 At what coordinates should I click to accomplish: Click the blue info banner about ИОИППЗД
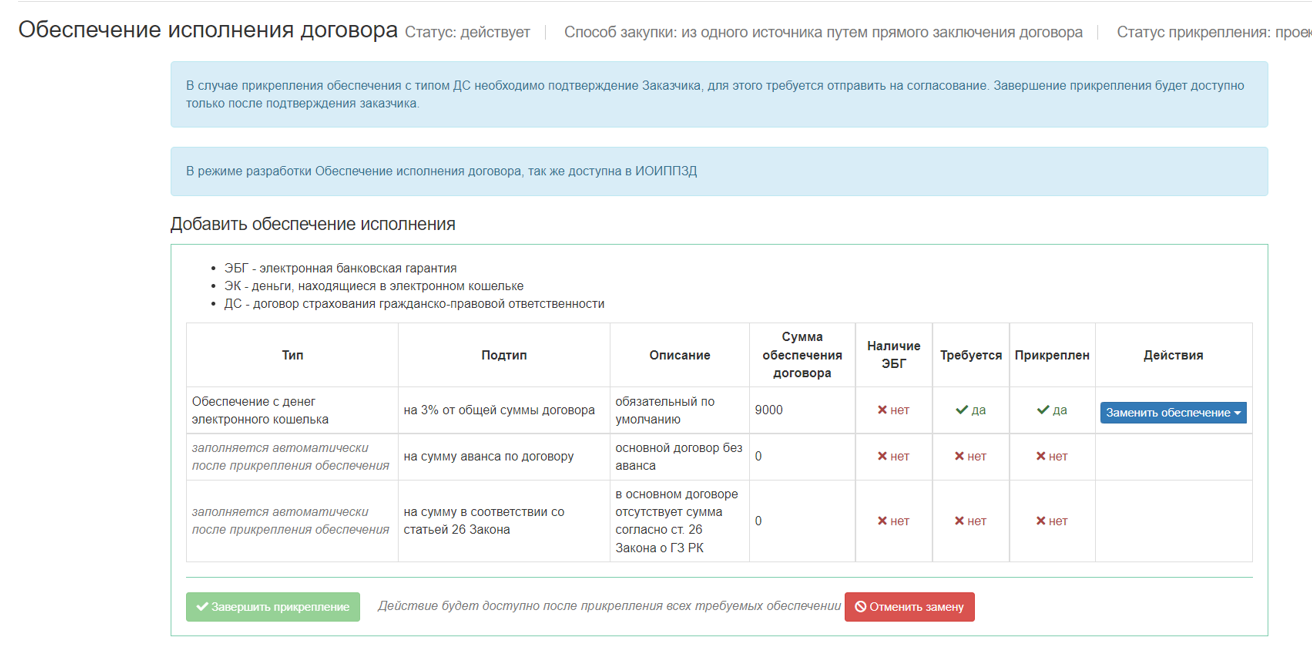718,171
